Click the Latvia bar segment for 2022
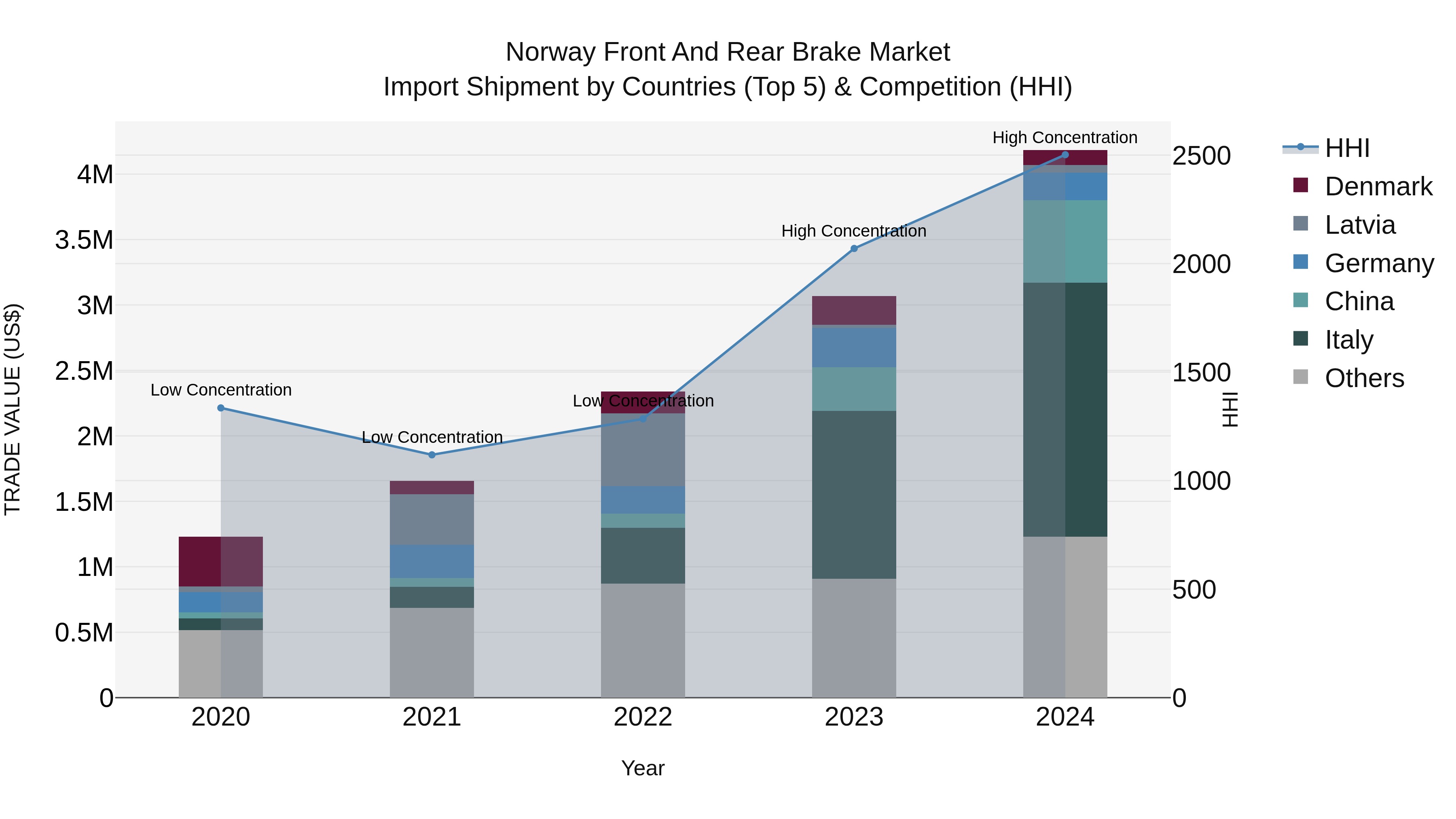This screenshot has width=1456, height=819. 643,450
